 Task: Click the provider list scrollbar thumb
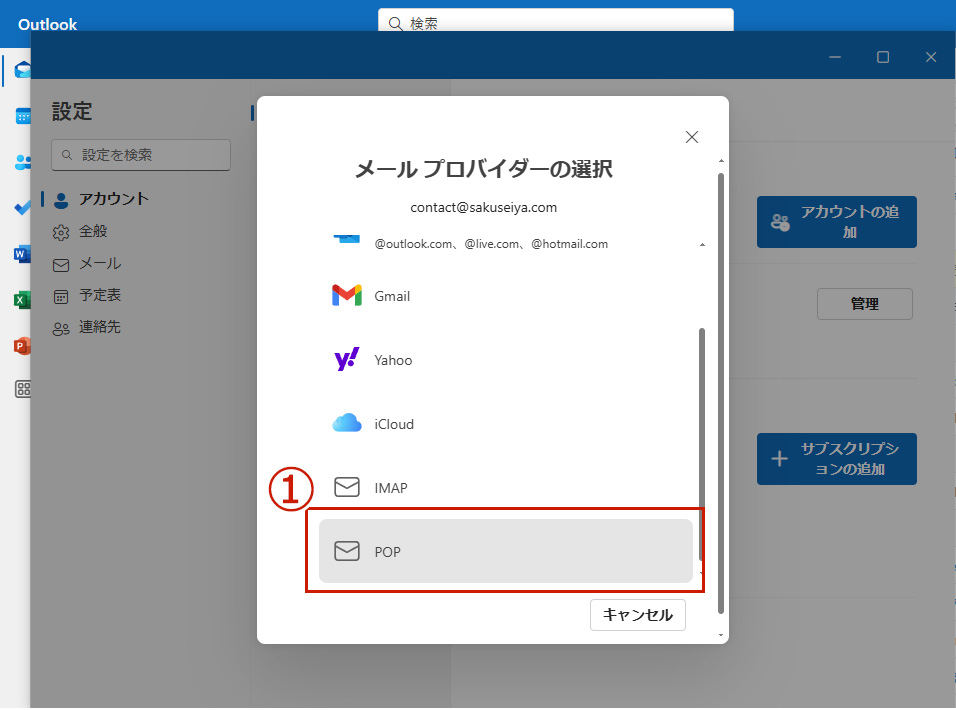coord(702,445)
